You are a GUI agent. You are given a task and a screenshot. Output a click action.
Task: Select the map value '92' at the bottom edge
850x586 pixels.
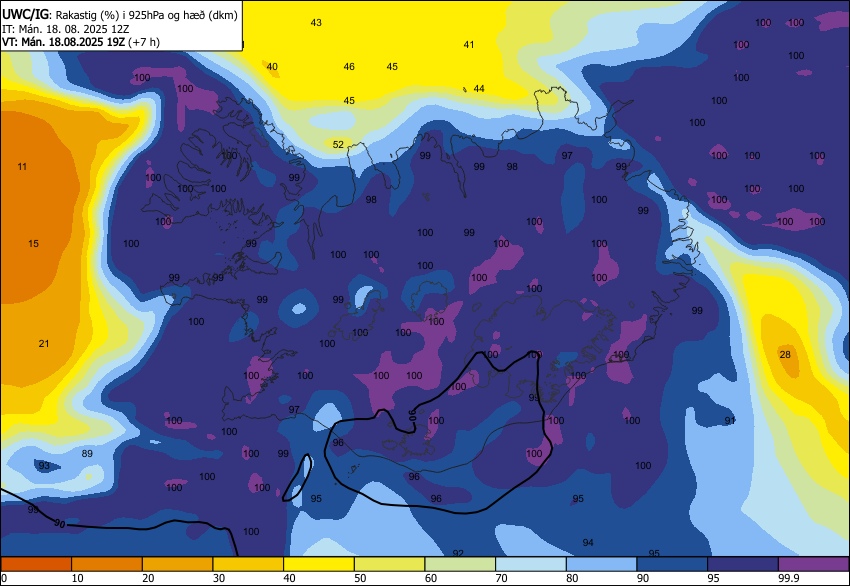click(x=458, y=553)
